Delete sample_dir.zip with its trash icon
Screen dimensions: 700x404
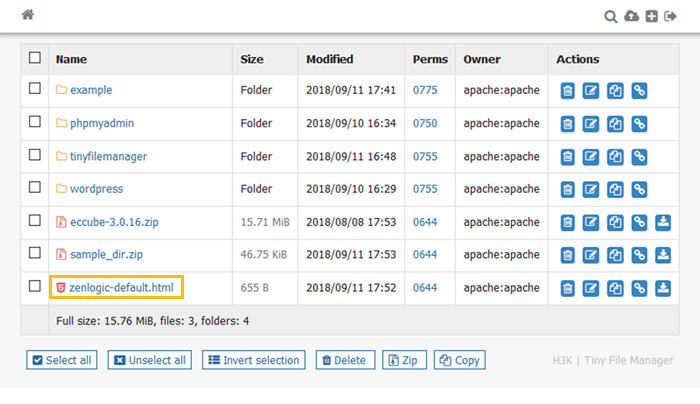[x=567, y=256]
